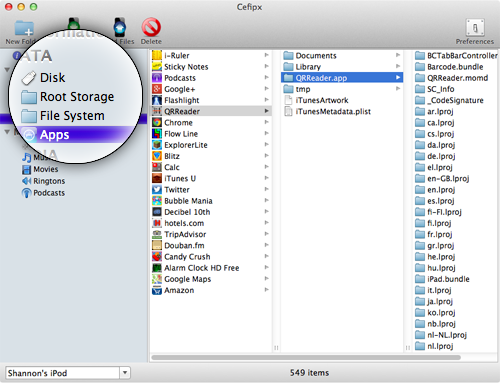Click the Flow Line app icon
Screen dimensions: 500x383
pos(157,134)
